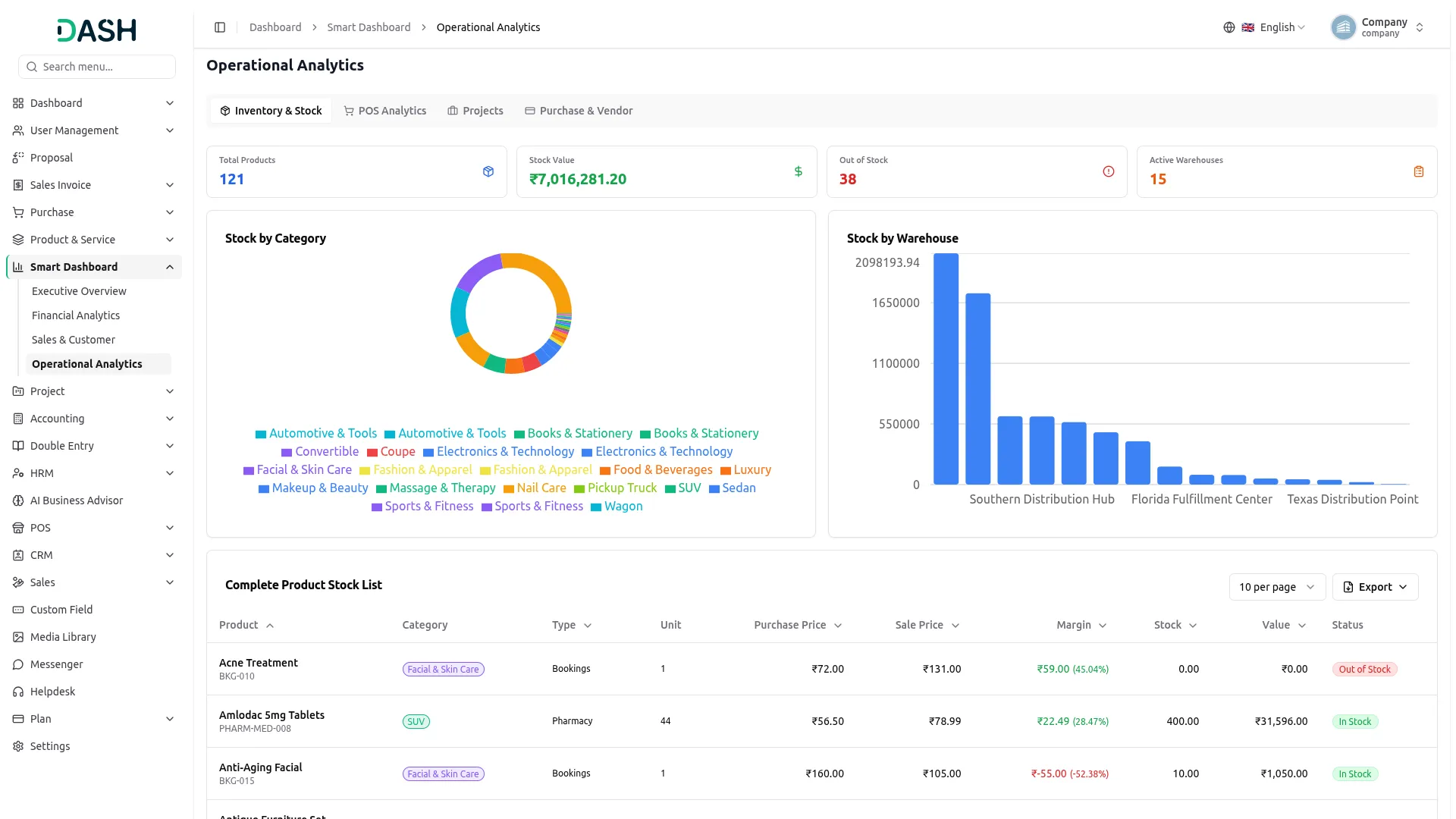Screen dimensions: 1456x819
Task: Sort table by Sale Price column
Action: pyautogui.click(x=927, y=625)
